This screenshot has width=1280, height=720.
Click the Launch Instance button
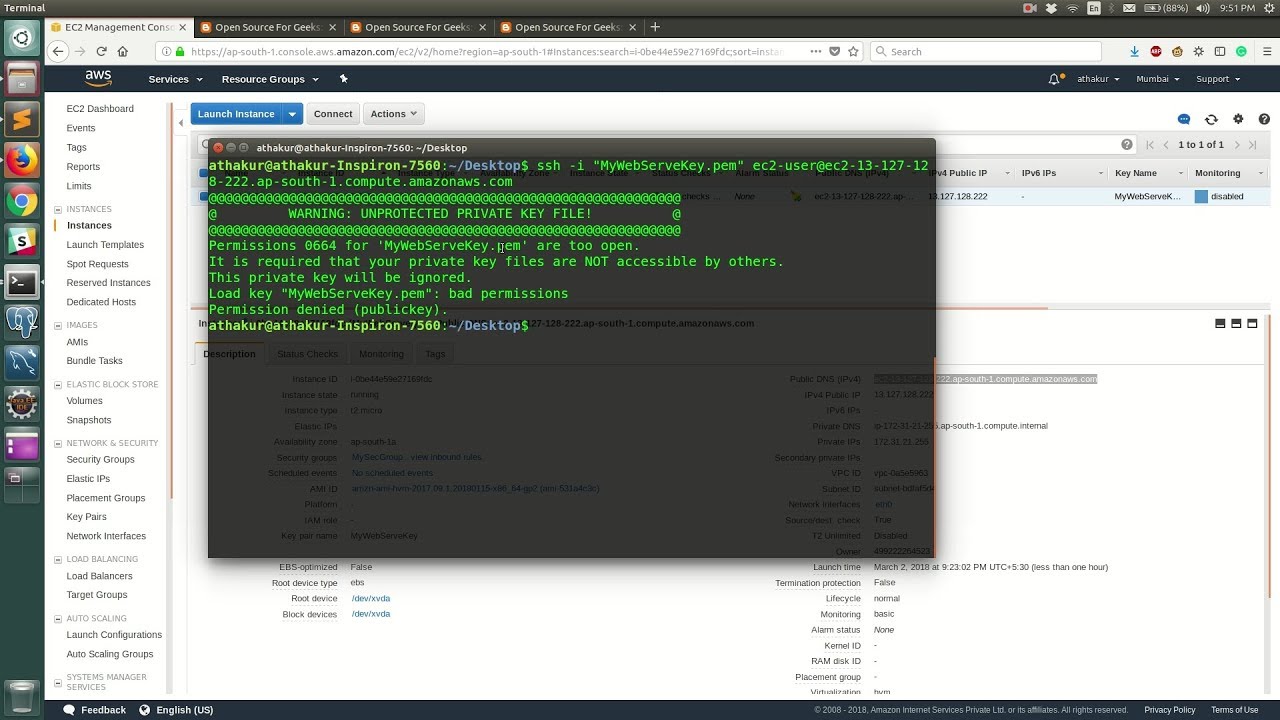pos(236,114)
